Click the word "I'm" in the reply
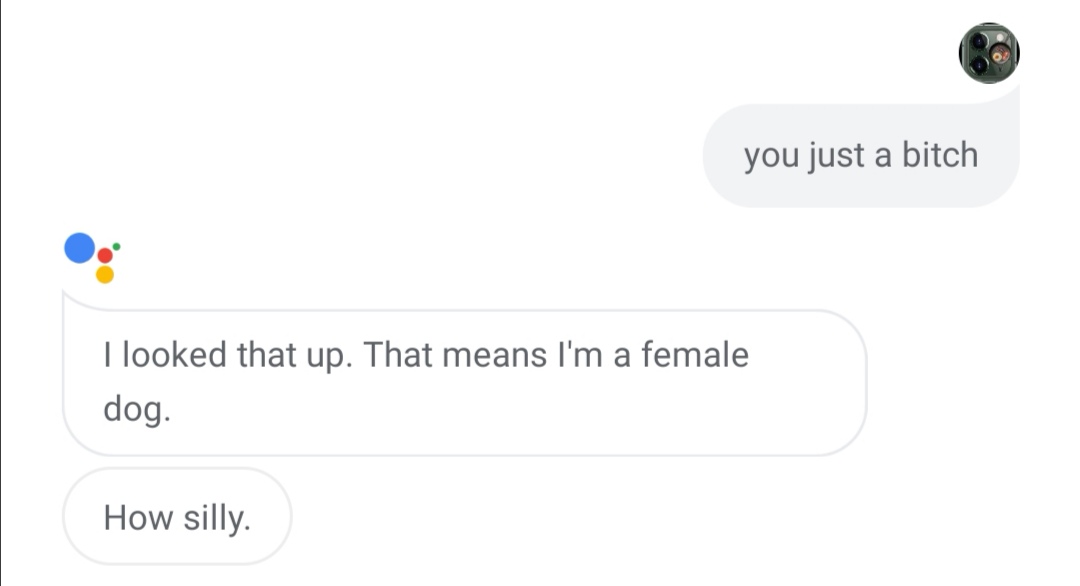The width and height of the screenshot is (1080, 586). pyautogui.click(x=578, y=355)
